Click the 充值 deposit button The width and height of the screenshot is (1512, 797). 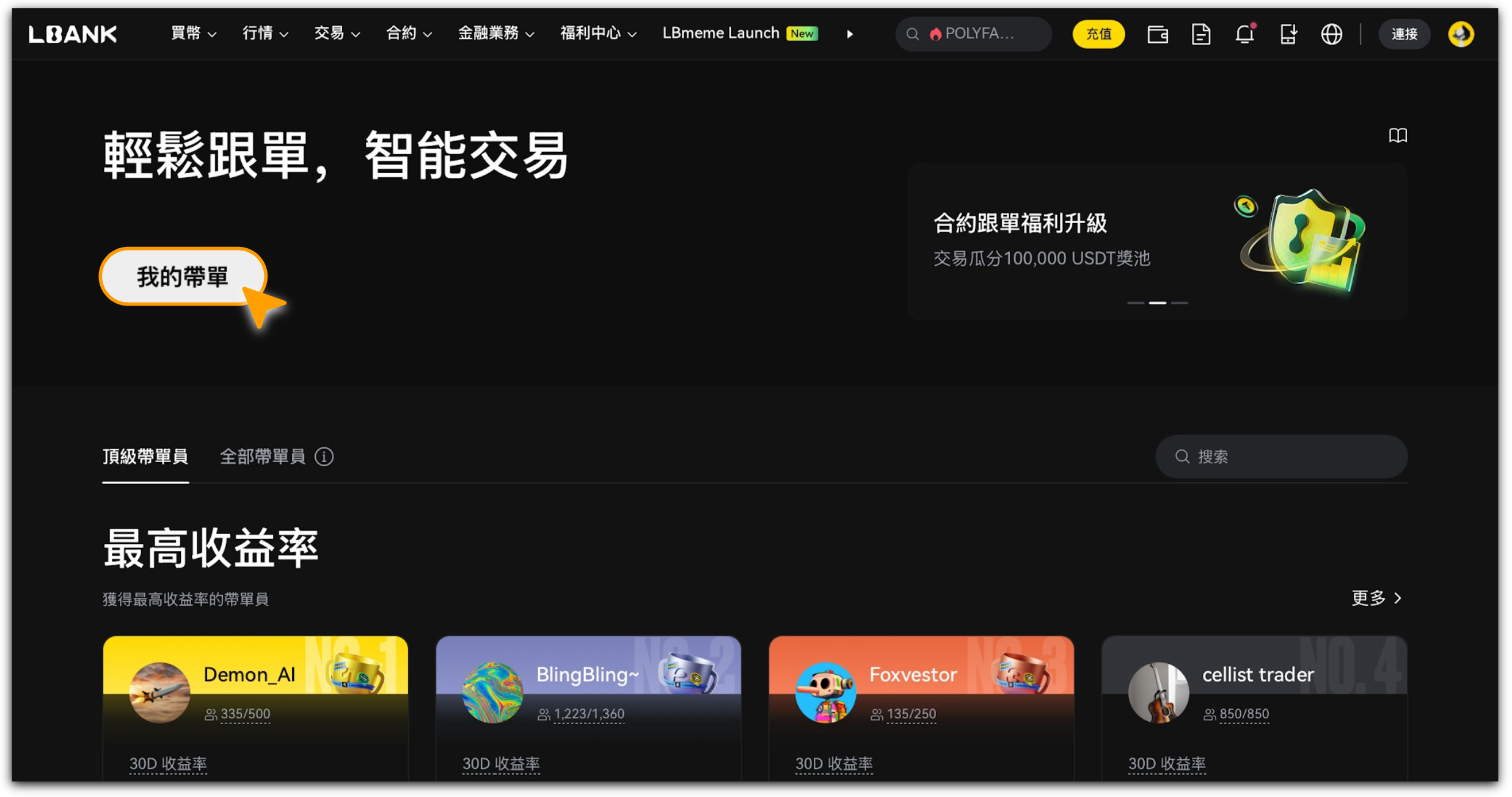coord(1098,34)
